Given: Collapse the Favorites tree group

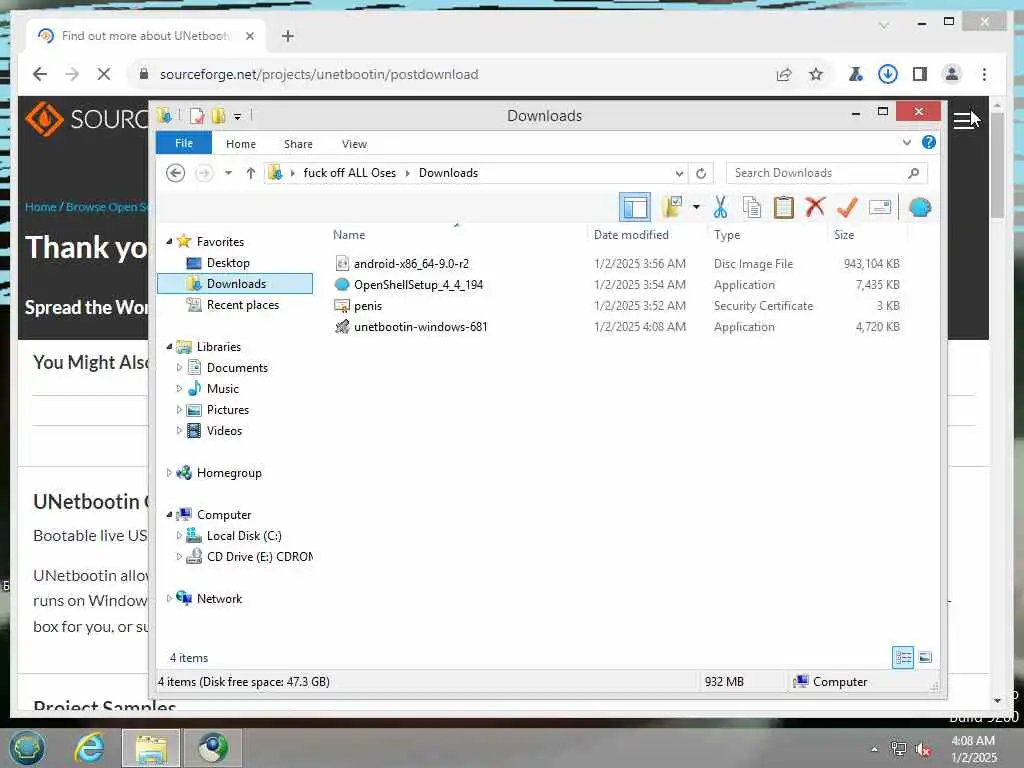Looking at the screenshot, I should (169, 242).
